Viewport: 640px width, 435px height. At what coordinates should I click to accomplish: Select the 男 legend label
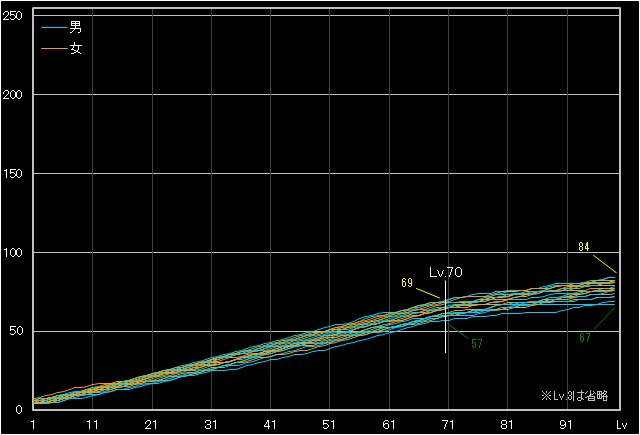coord(76,27)
